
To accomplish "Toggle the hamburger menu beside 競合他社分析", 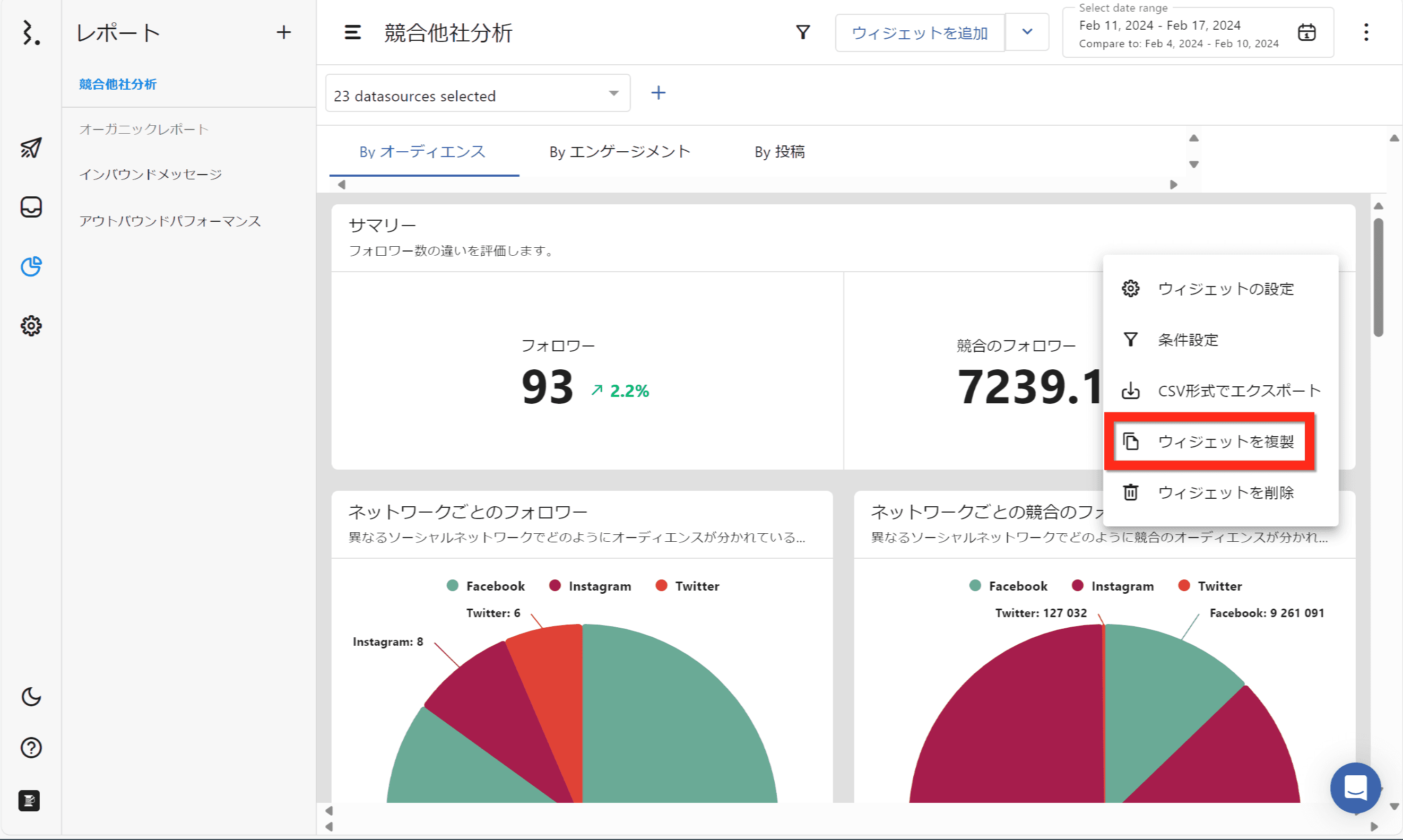I will tap(352, 32).
